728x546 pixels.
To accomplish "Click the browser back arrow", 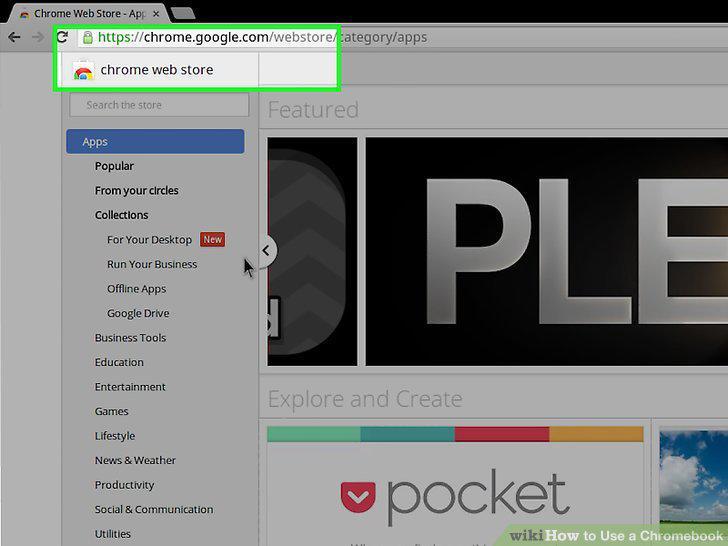I will tap(14, 37).
